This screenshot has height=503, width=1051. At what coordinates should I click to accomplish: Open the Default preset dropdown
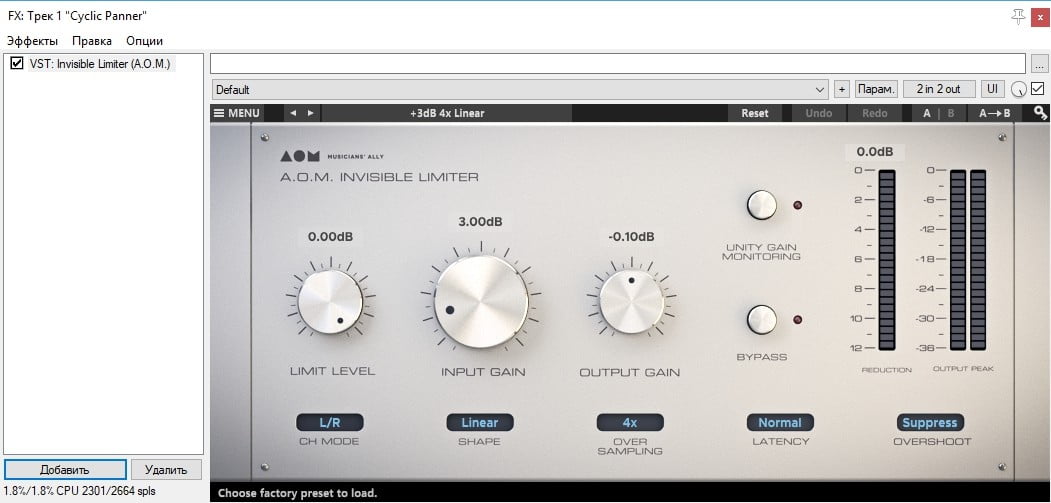click(521, 89)
